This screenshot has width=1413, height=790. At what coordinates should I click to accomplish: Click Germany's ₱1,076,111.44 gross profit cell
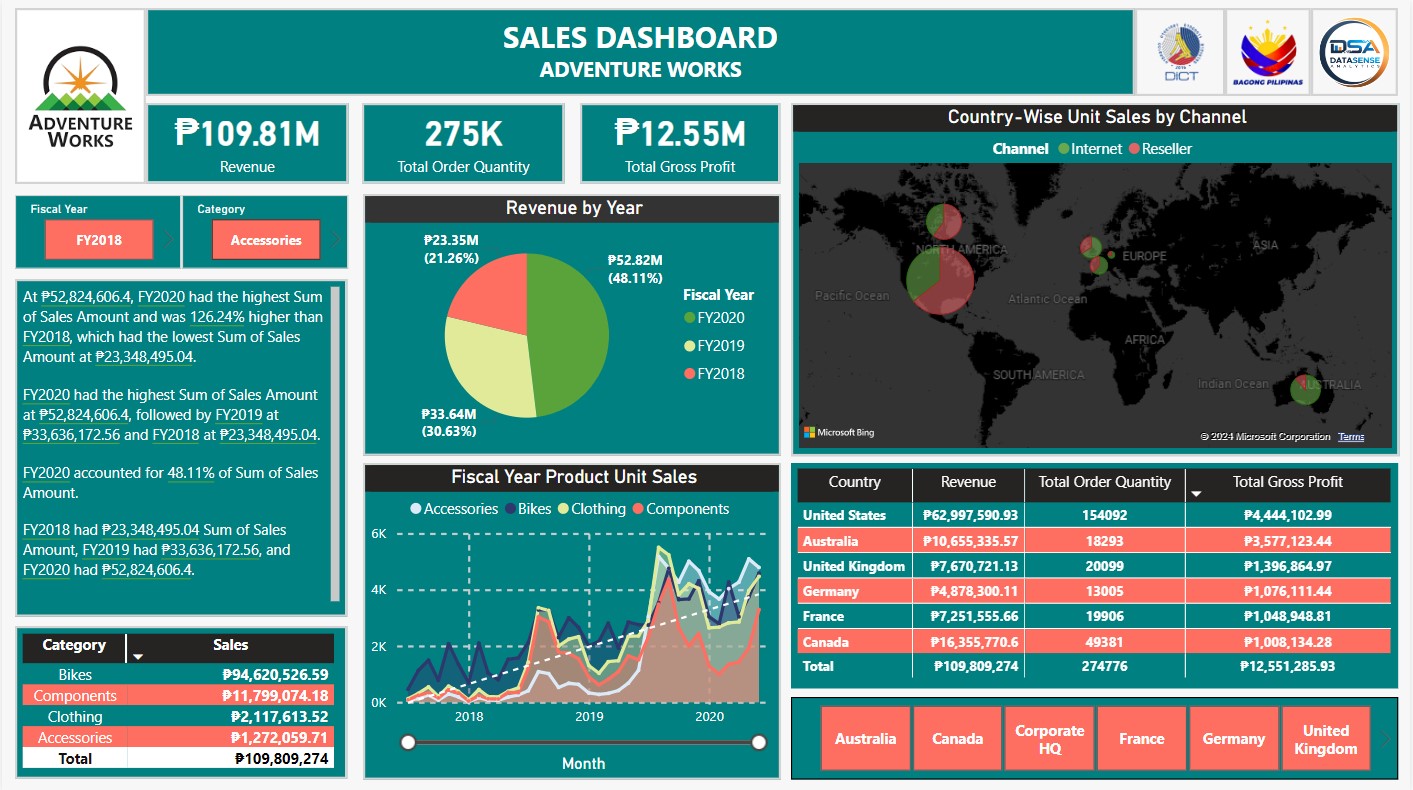(x=1288, y=591)
